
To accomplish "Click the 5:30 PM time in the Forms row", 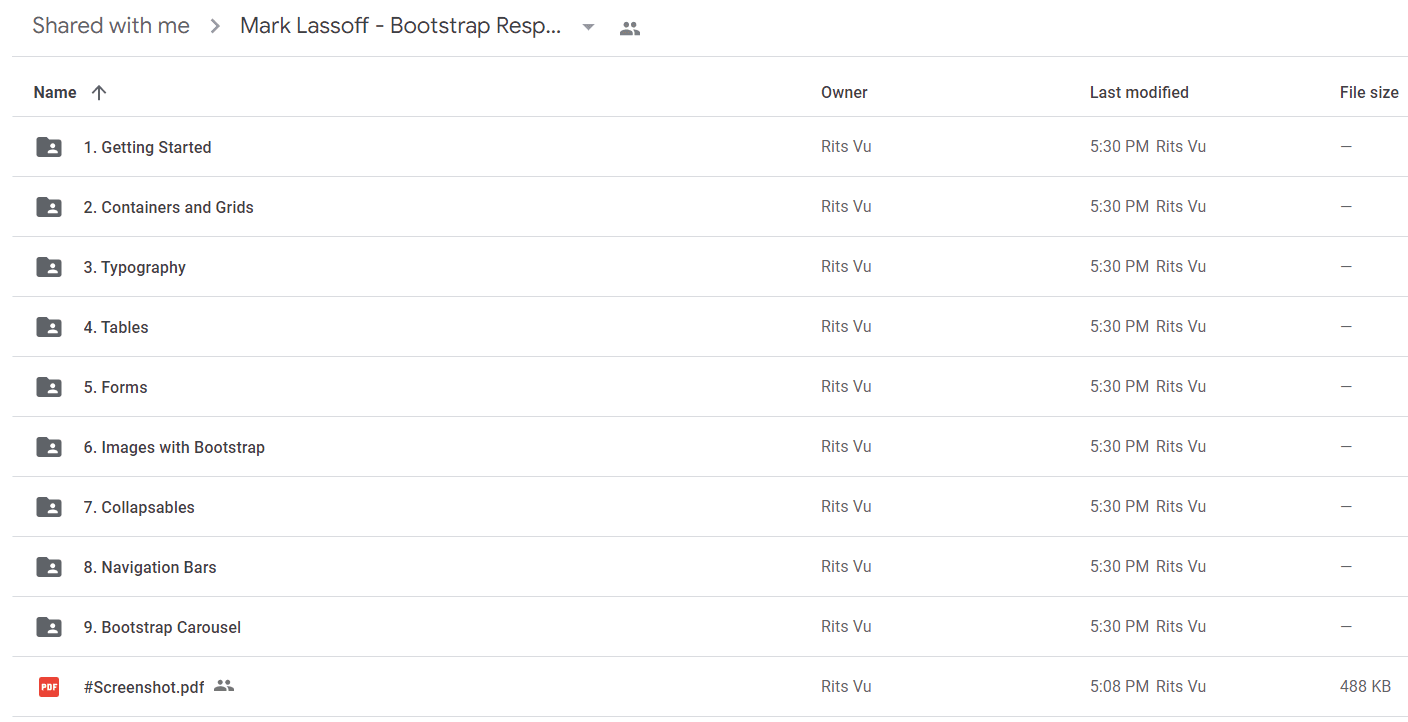I will [x=1119, y=386].
